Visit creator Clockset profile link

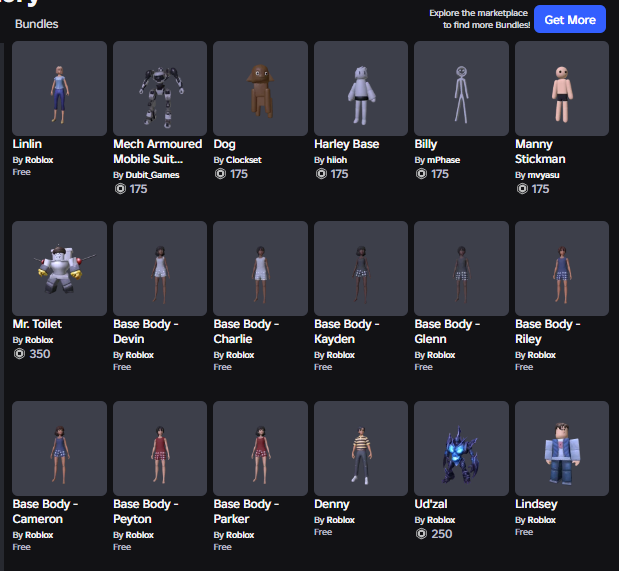tap(244, 160)
